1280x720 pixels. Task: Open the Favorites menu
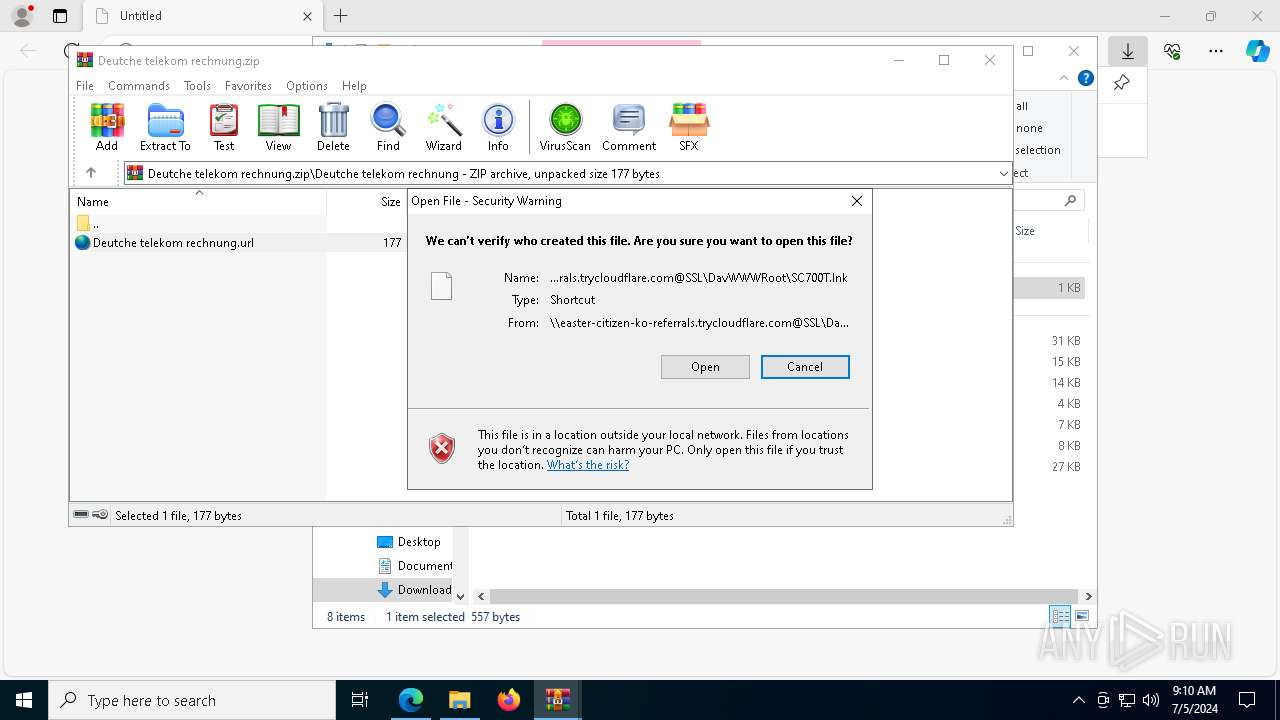tap(248, 86)
